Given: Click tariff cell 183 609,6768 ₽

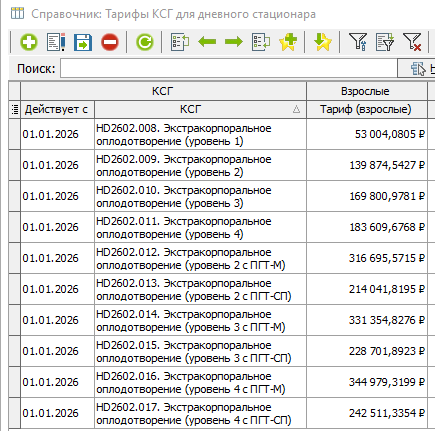Looking at the screenshot, I should [x=367, y=227].
